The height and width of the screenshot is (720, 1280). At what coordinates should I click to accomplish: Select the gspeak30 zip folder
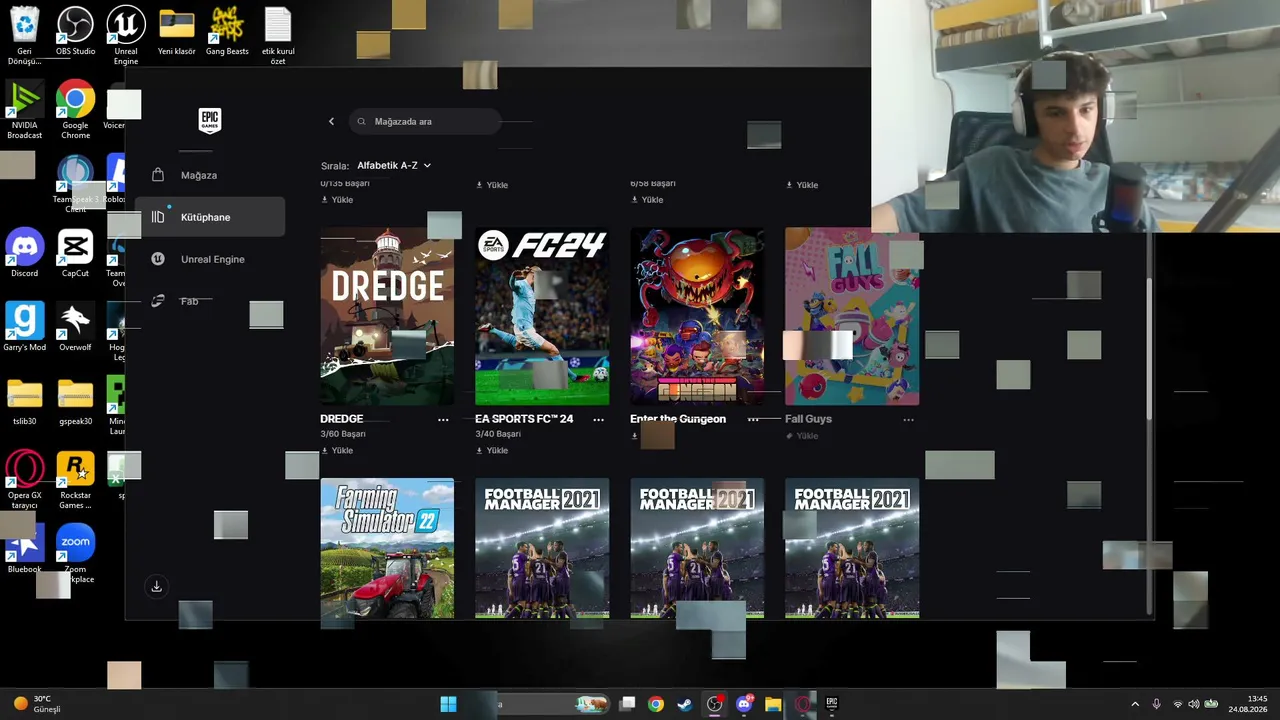pyautogui.click(x=75, y=401)
